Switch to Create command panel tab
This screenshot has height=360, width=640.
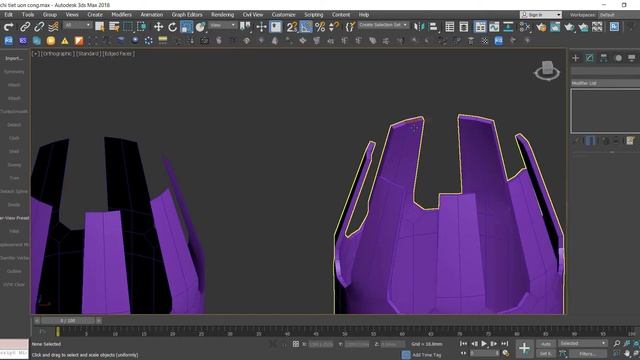tap(576, 58)
